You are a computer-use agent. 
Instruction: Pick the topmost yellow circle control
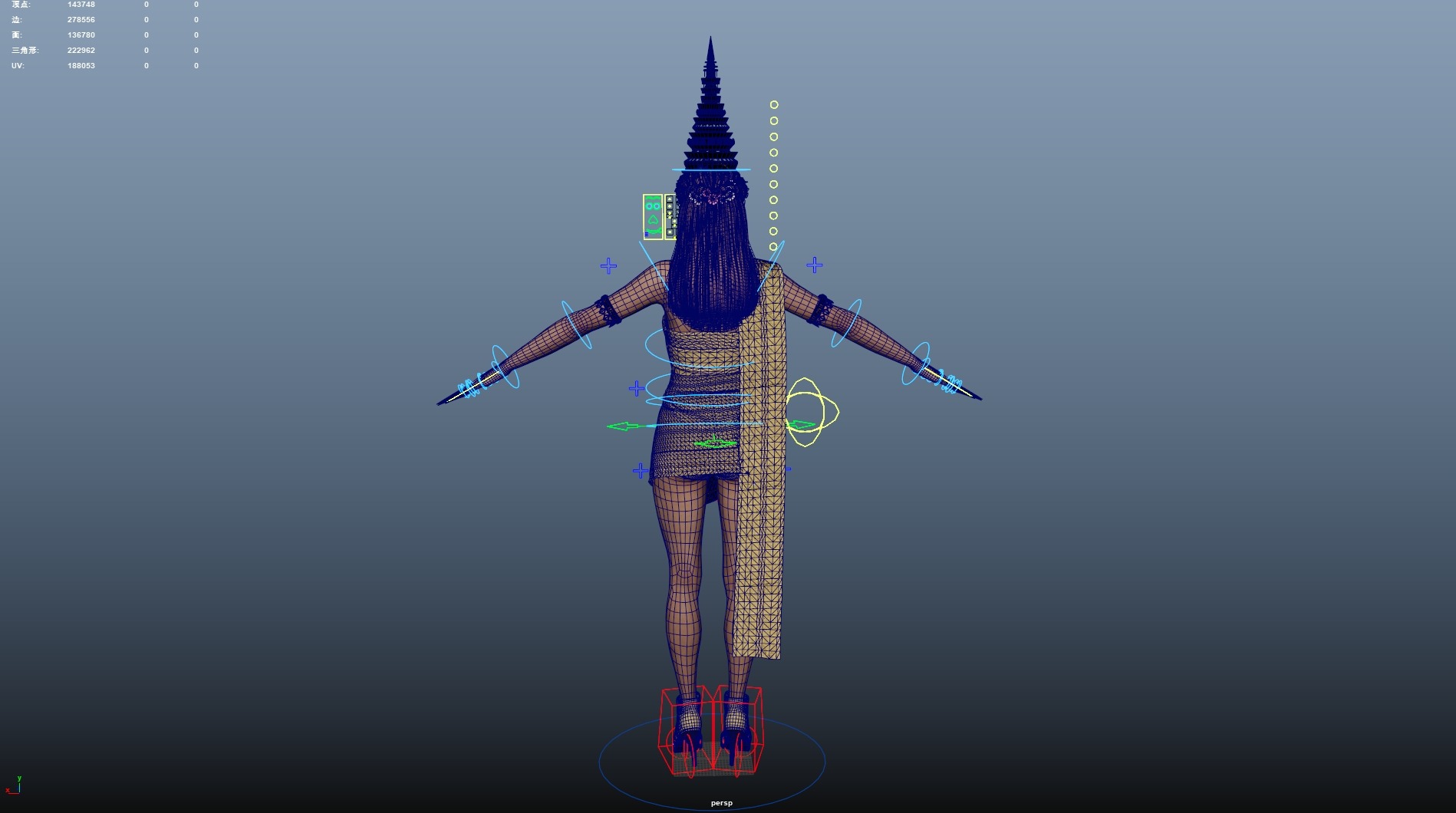(x=774, y=104)
